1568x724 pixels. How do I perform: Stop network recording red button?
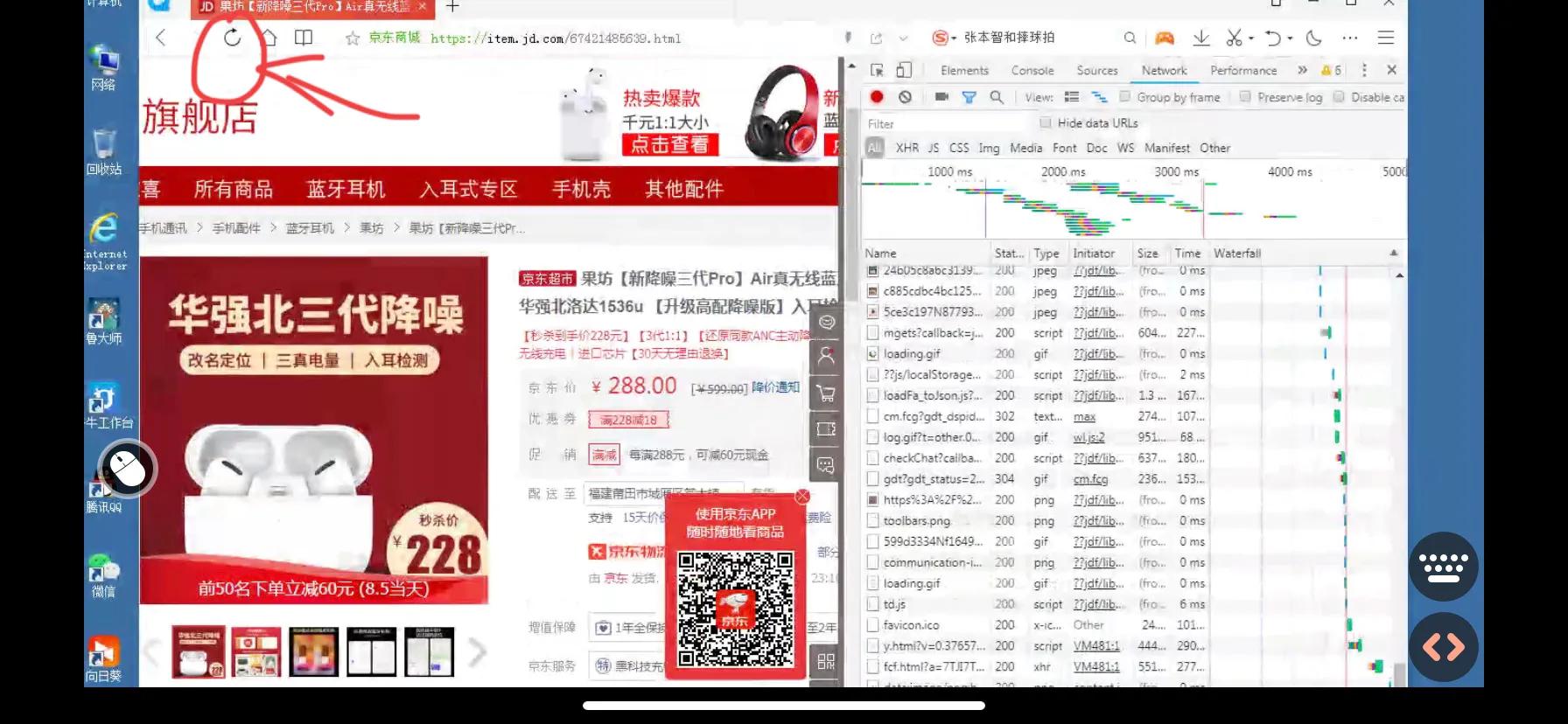pos(877,97)
